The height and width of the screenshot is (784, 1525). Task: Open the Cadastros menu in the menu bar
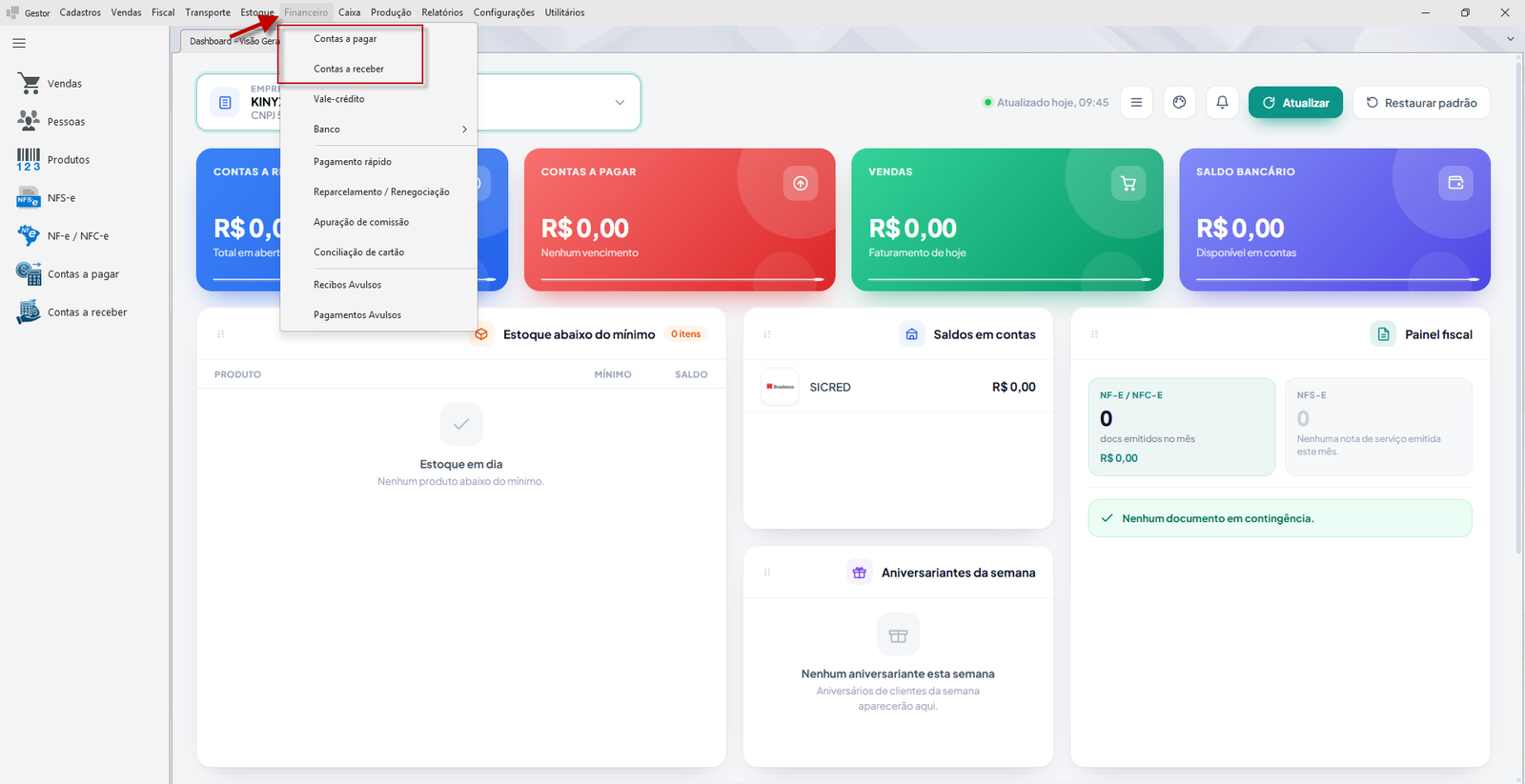click(80, 12)
